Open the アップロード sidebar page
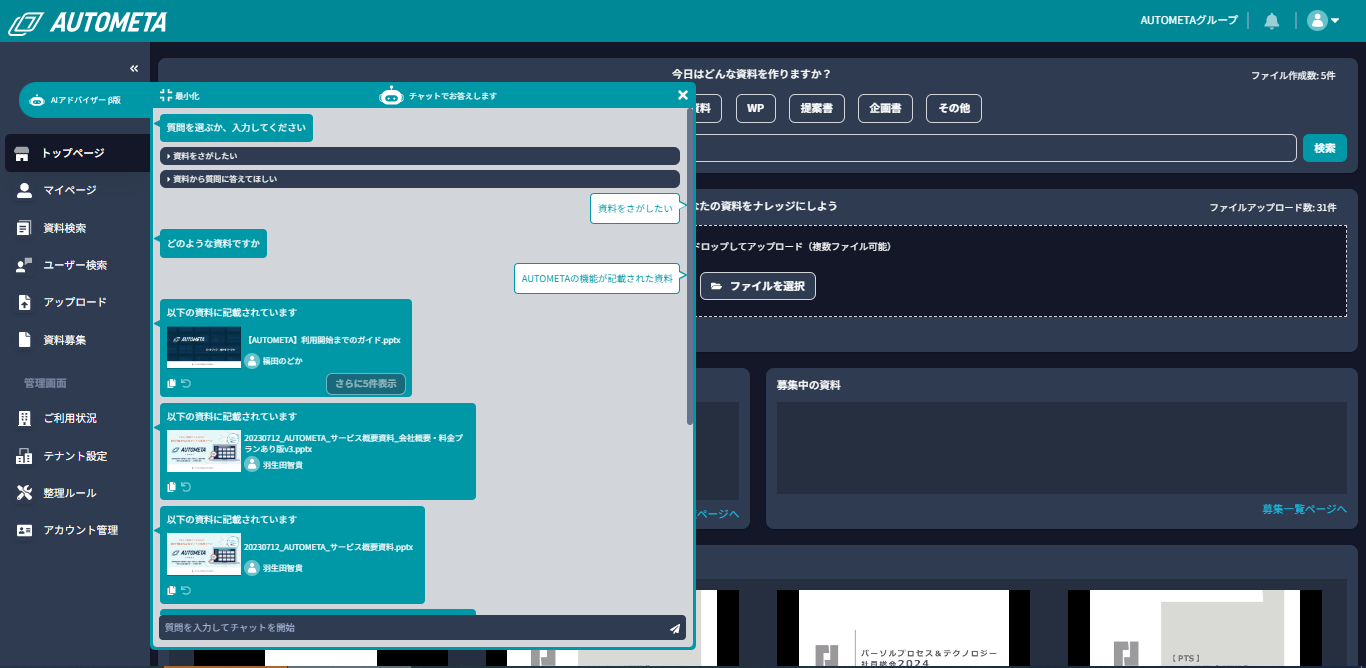 77,302
